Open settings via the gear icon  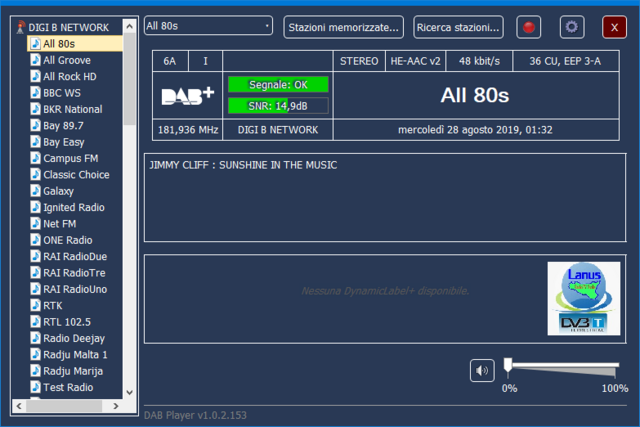[x=571, y=27]
